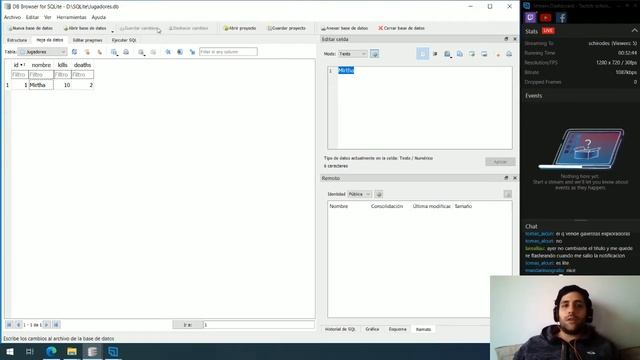Click the delete record icon
This screenshot has height=360, width=640.
(x=153, y=52)
